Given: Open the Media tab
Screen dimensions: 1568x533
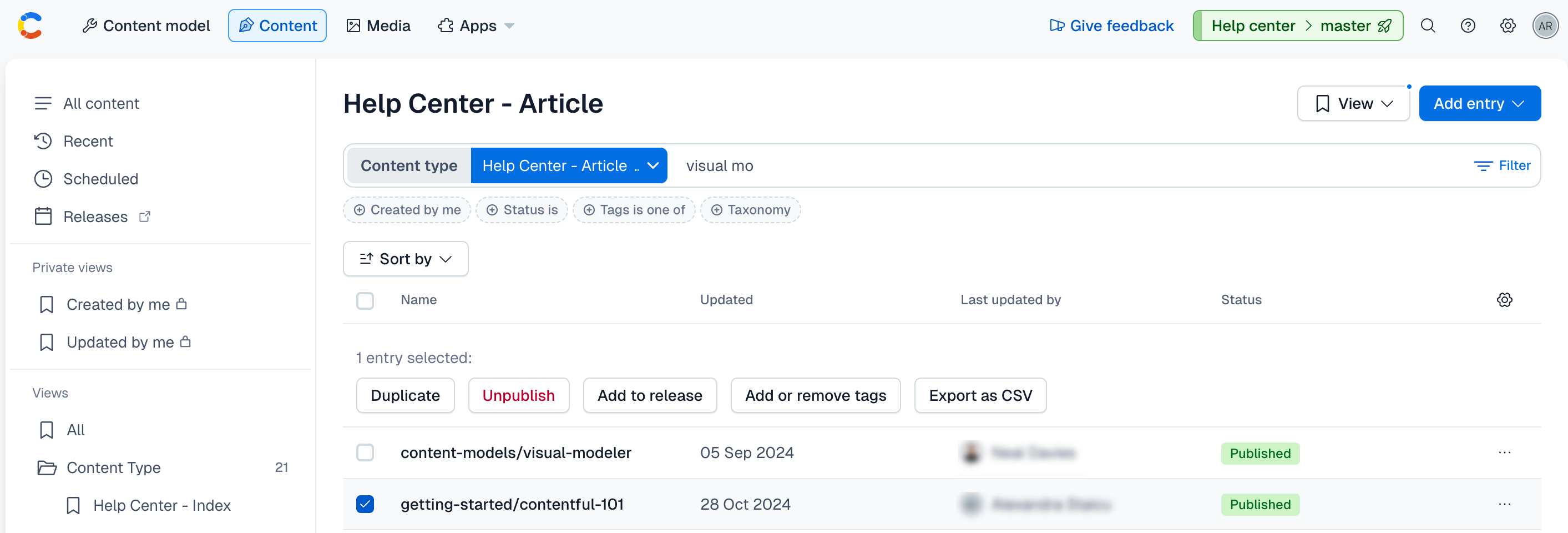Looking at the screenshot, I should click(378, 26).
